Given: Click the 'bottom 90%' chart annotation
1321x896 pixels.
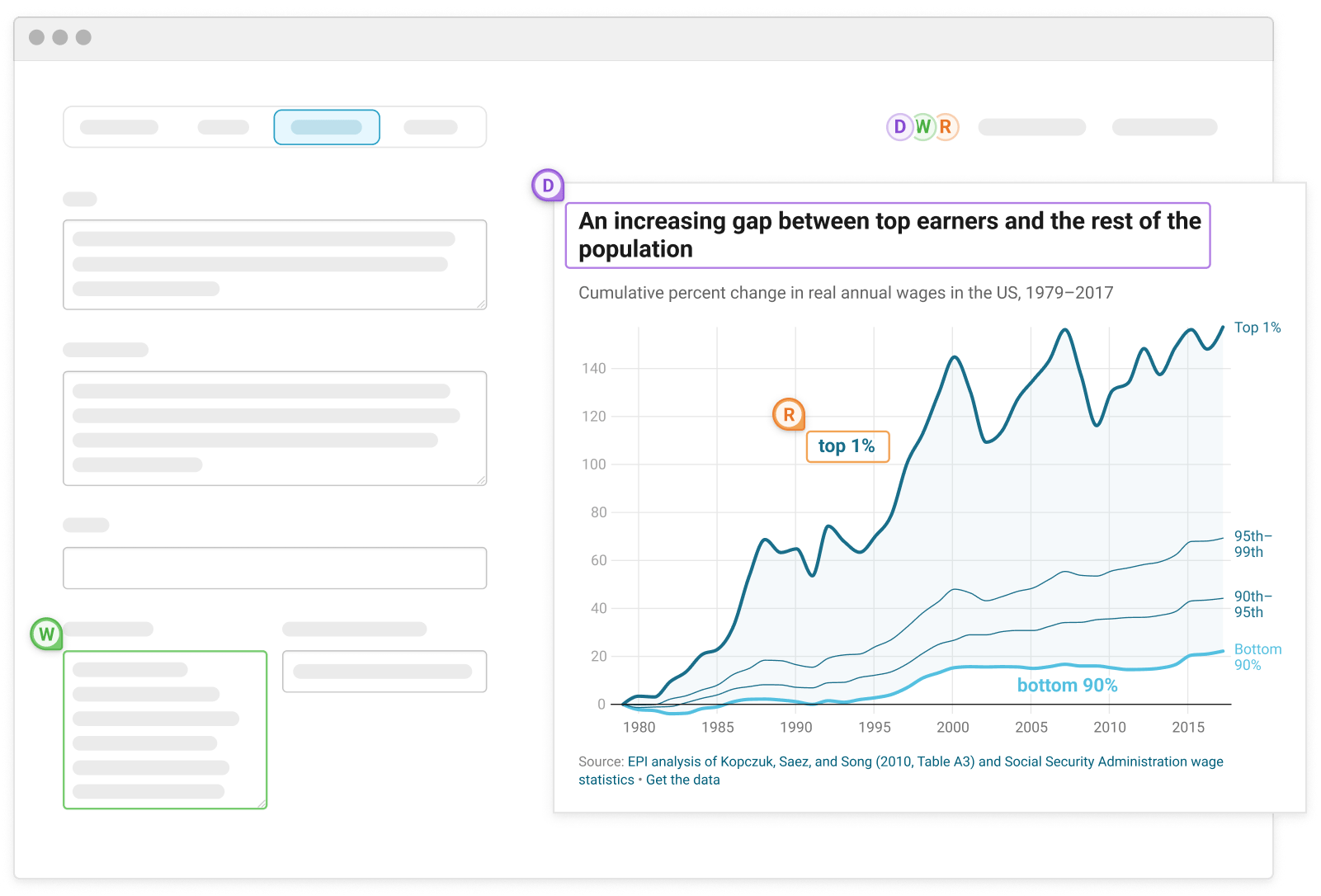Looking at the screenshot, I should [1066, 686].
